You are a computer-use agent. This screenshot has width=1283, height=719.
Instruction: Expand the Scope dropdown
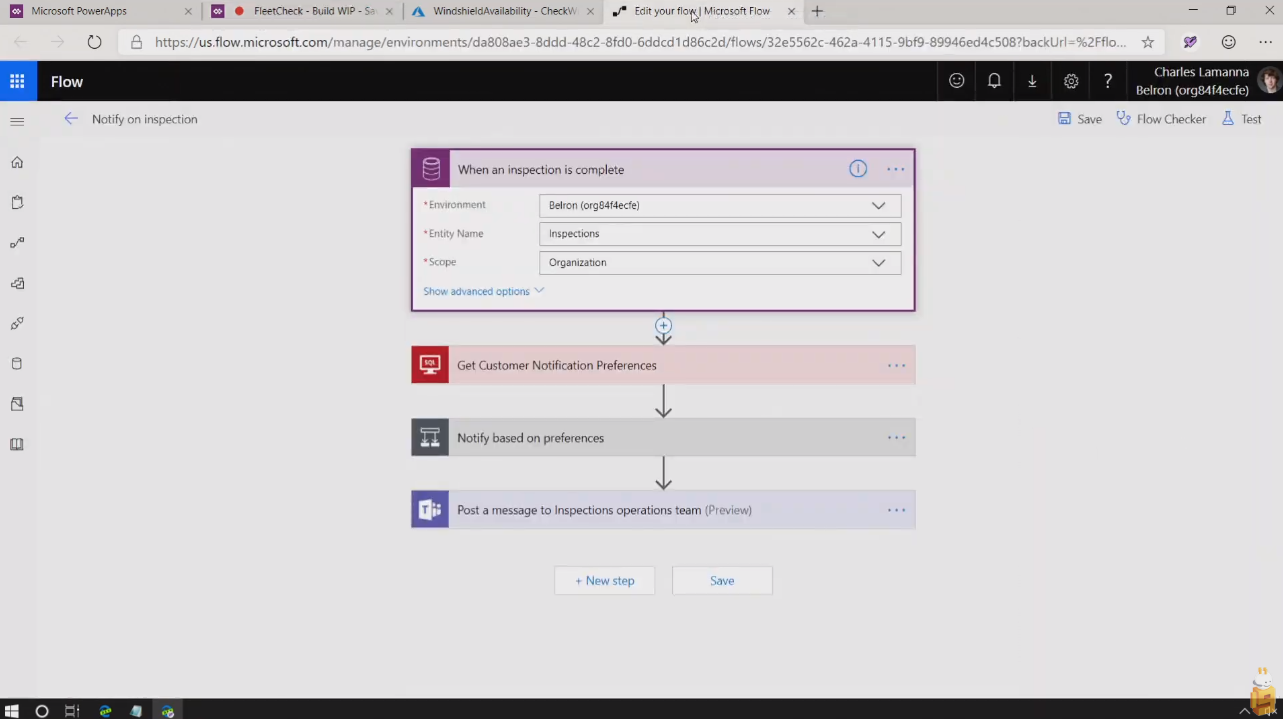point(719,262)
